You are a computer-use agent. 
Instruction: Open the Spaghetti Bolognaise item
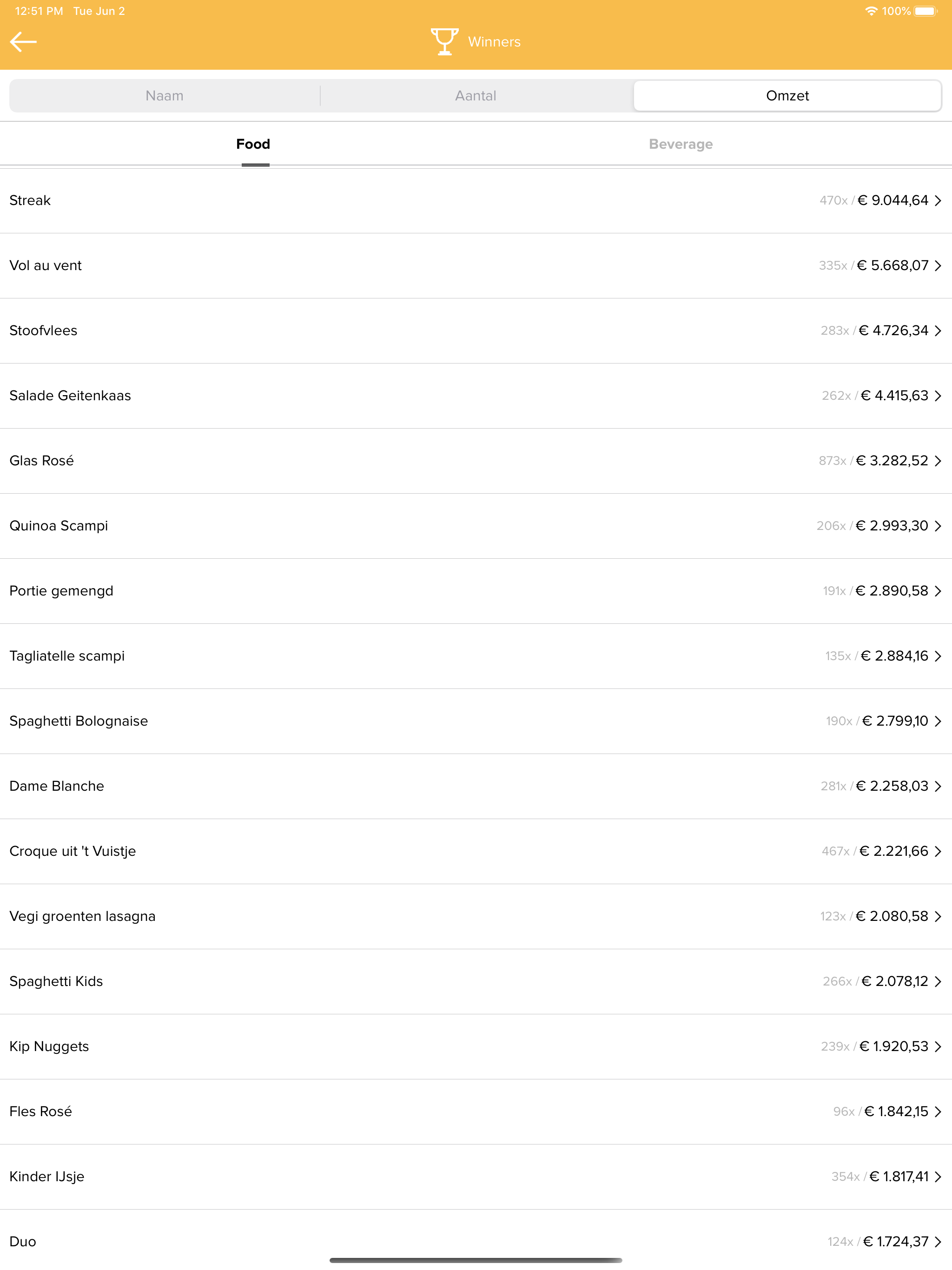[476, 721]
